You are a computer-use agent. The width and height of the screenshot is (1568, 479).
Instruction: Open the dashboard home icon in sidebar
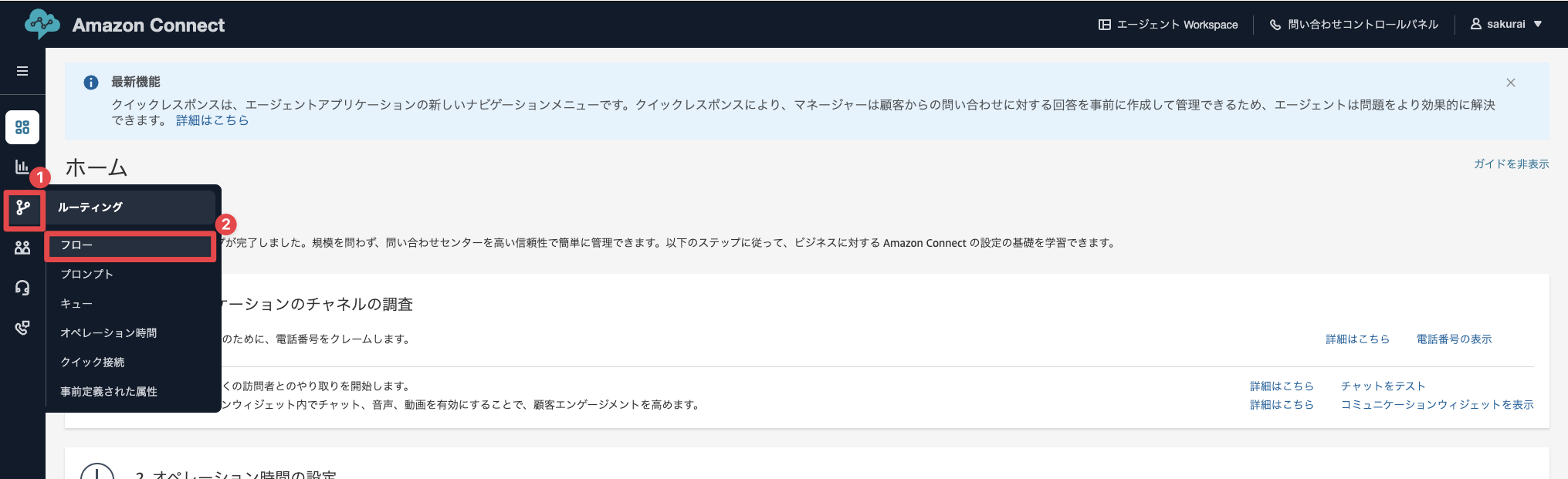point(22,127)
